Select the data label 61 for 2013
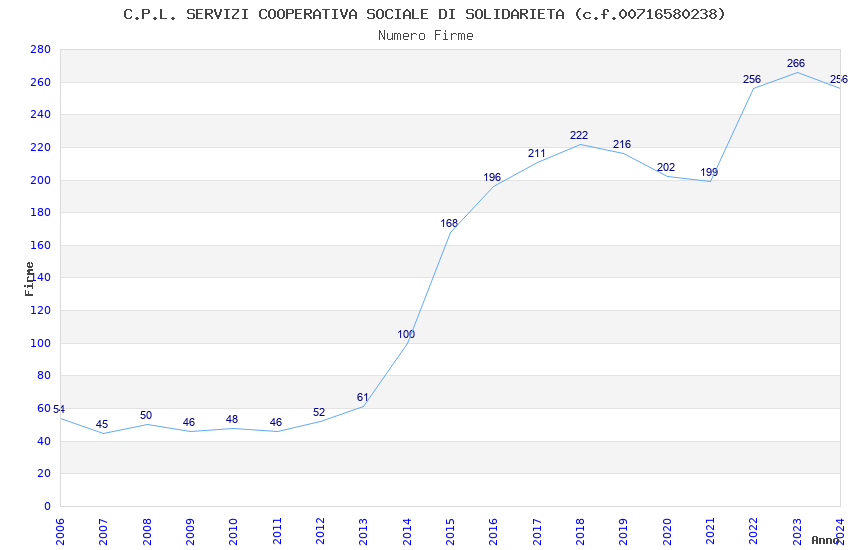Image resolution: width=850 pixels, height=550 pixels. pyautogui.click(x=362, y=397)
